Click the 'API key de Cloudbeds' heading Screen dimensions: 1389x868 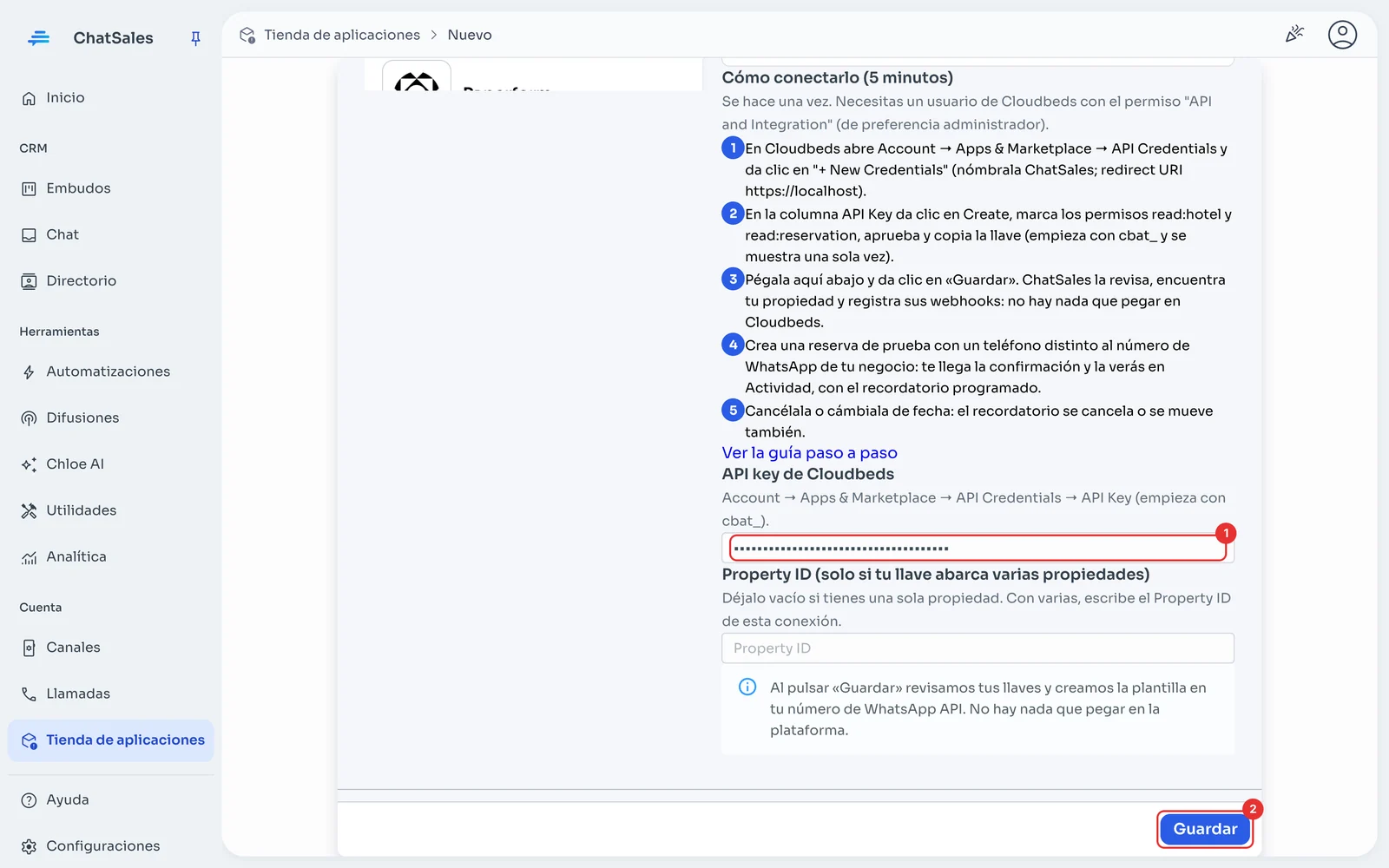point(808,475)
